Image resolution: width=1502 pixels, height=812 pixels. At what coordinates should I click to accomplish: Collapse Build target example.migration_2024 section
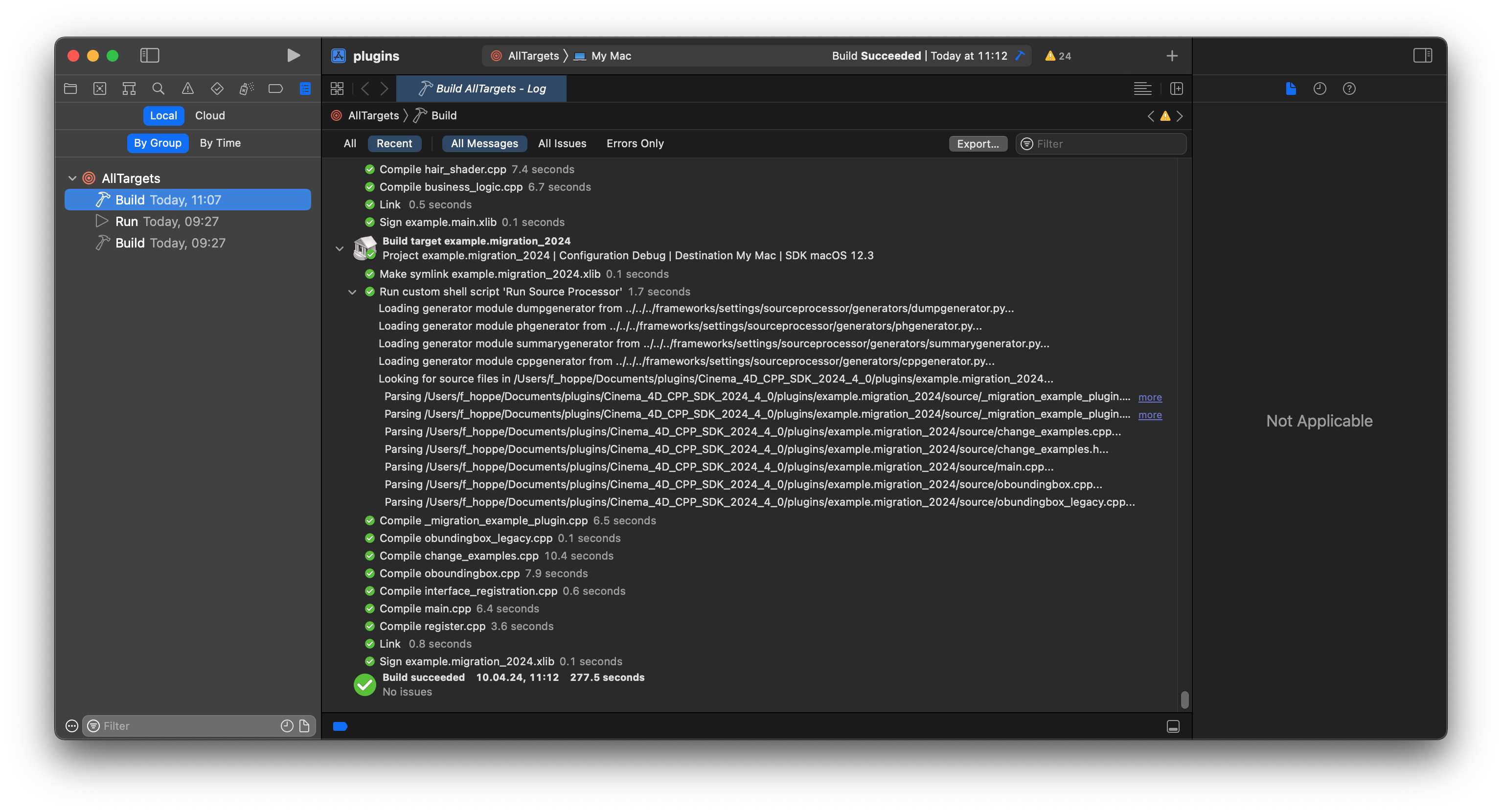340,248
